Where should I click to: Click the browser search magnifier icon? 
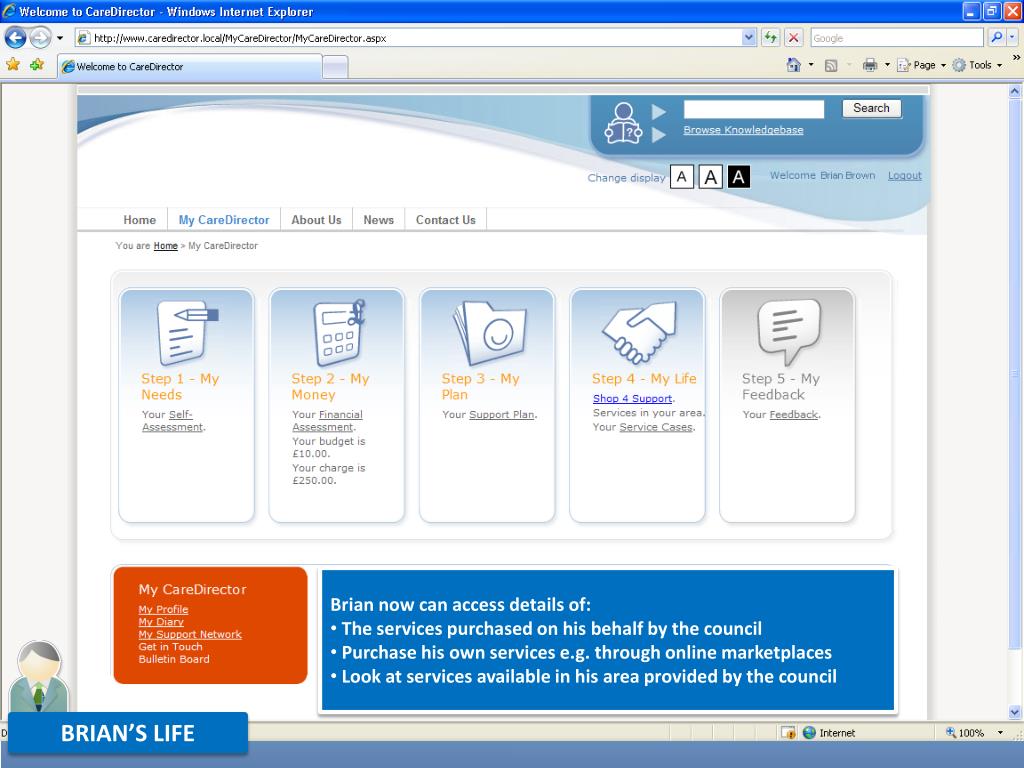pyautogui.click(x=997, y=38)
